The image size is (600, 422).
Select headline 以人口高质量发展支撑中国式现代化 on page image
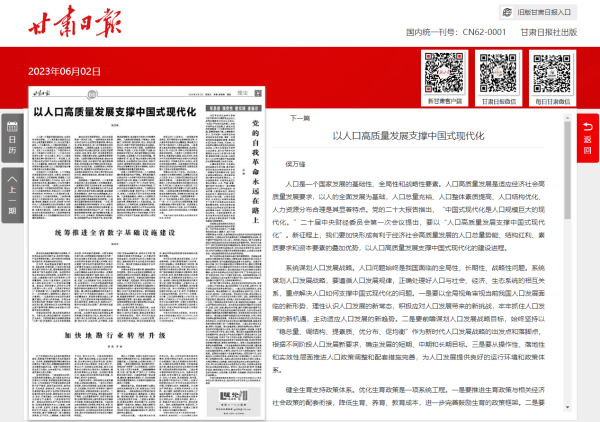tap(115, 112)
